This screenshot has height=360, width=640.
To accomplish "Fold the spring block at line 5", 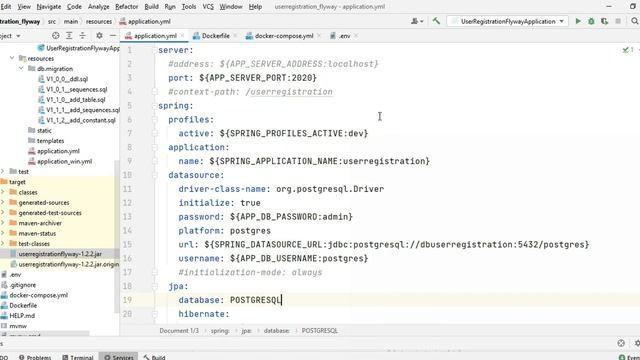I will (155, 106).
